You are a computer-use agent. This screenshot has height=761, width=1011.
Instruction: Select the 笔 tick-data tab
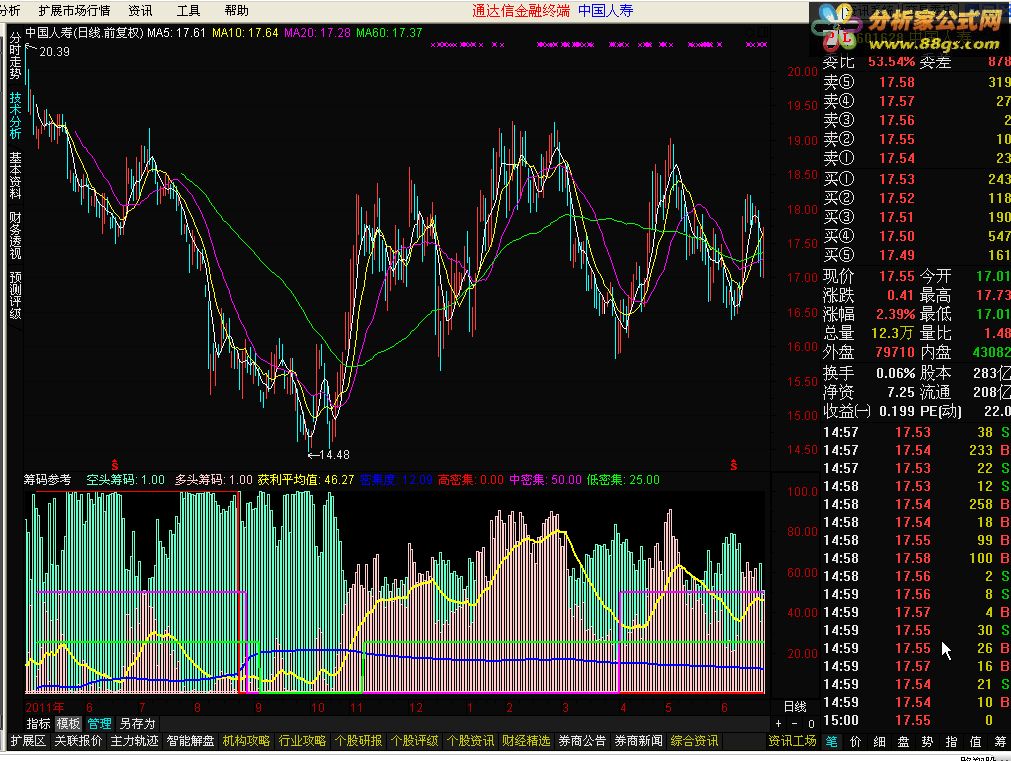coord(832,742)
